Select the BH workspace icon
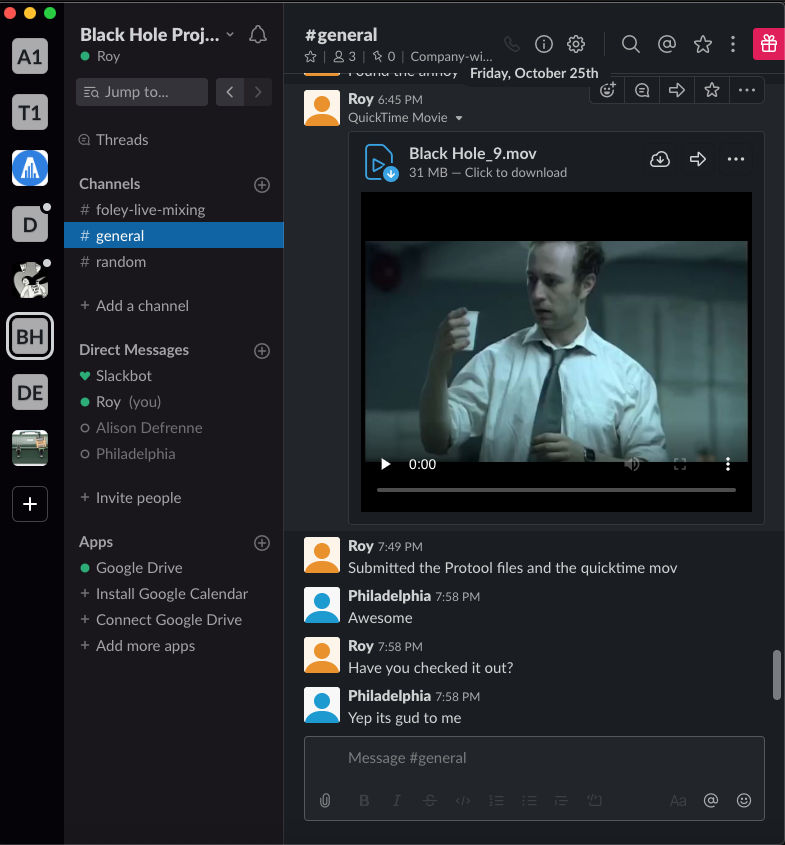Viewport: 785px width, 845px height. [30, 336]
